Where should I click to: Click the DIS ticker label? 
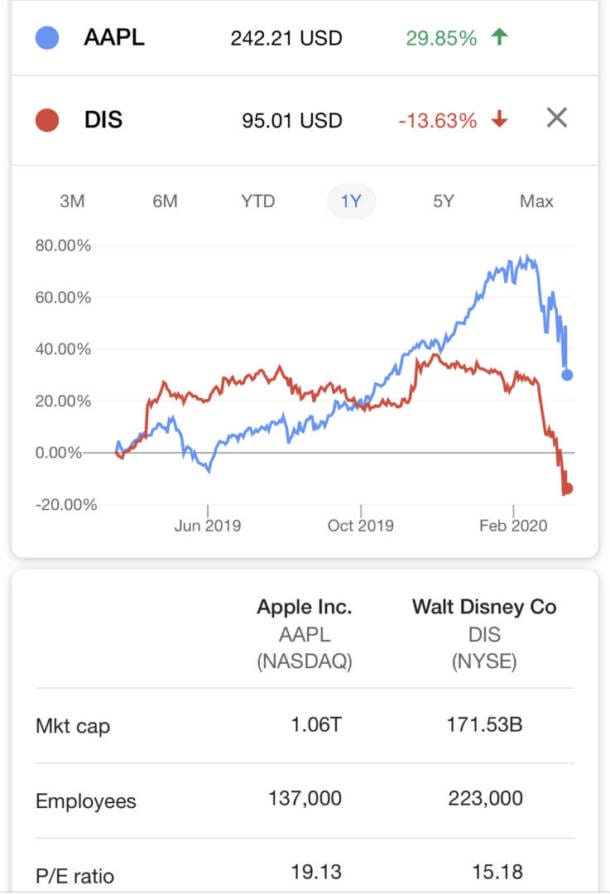coord(103,120)
